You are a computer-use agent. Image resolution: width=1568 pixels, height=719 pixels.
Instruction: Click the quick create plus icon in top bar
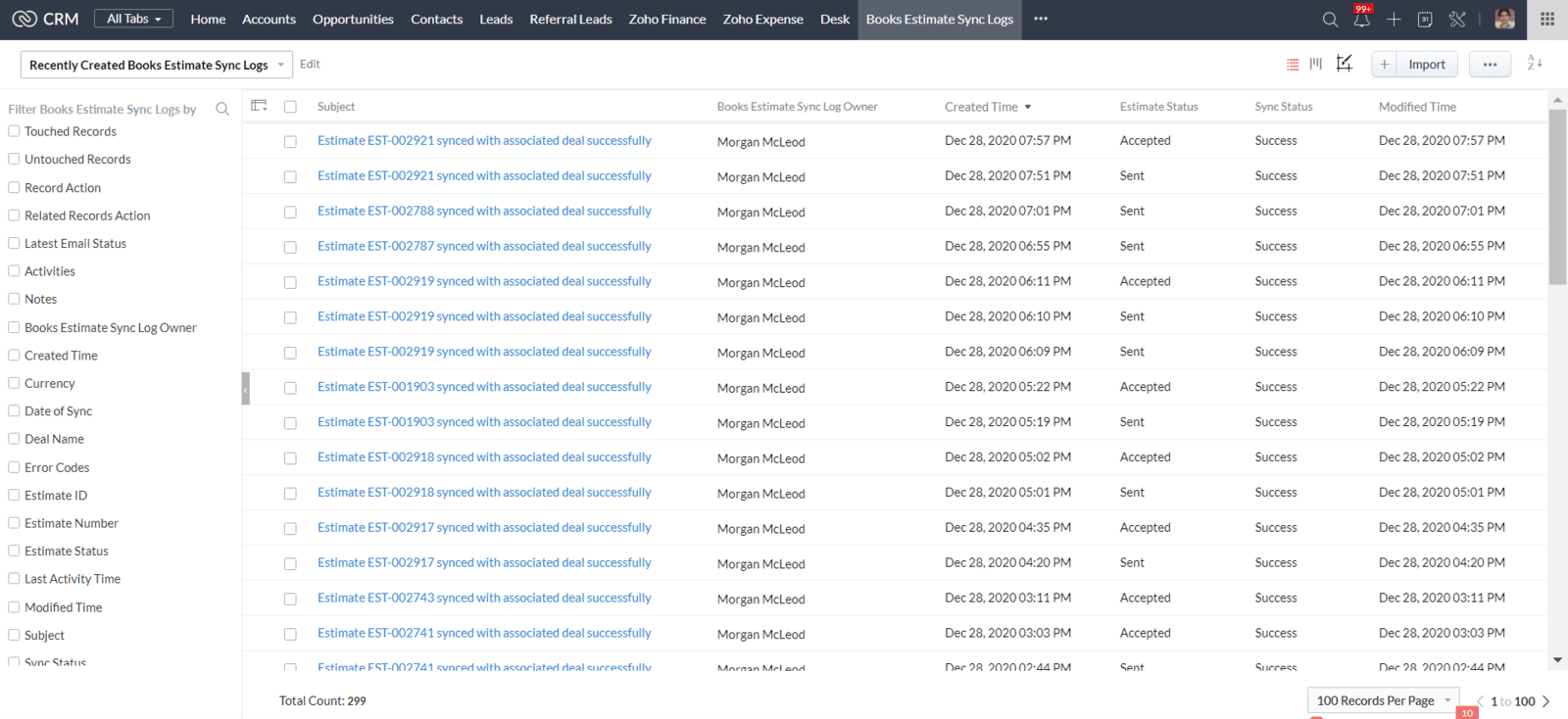click(1394, 20)
